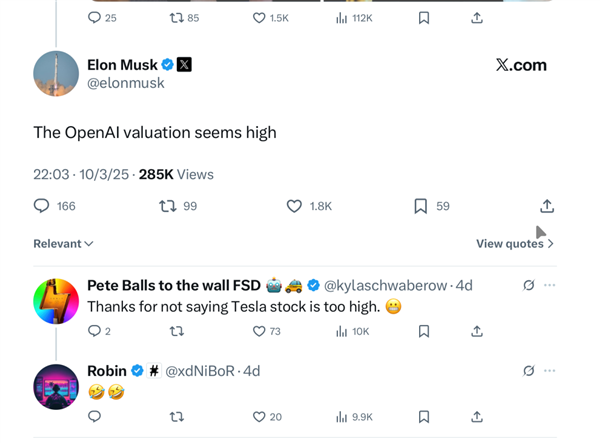Screen dimensions: 600x443
Task: Bookmark Pete Balls' reply
Action: pyautogui.click(x=424, y=331)
